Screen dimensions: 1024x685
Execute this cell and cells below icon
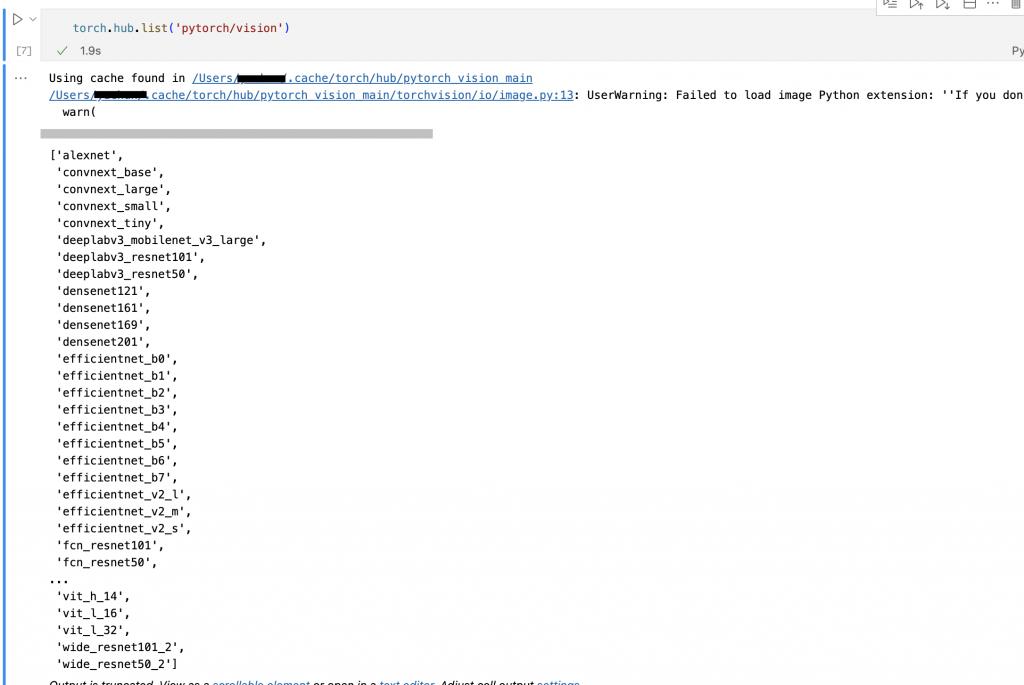[x=942, y=4]
